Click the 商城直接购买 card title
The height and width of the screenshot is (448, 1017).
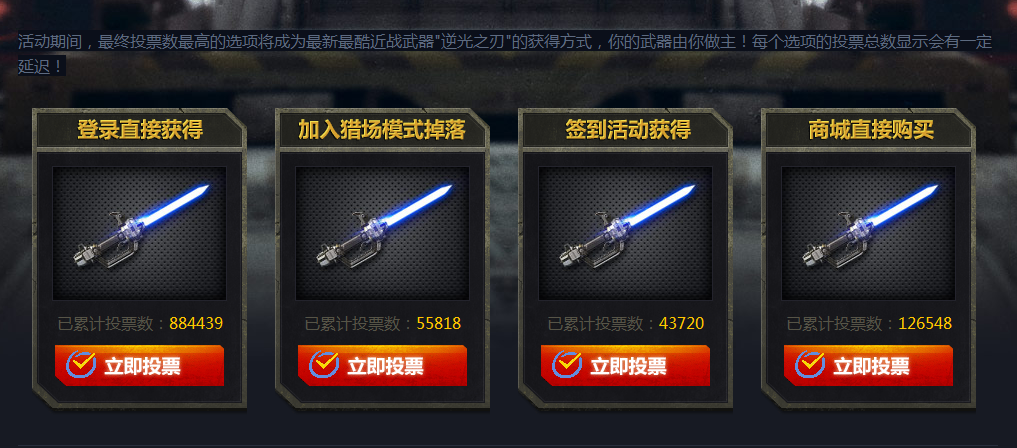coord(871,130)
